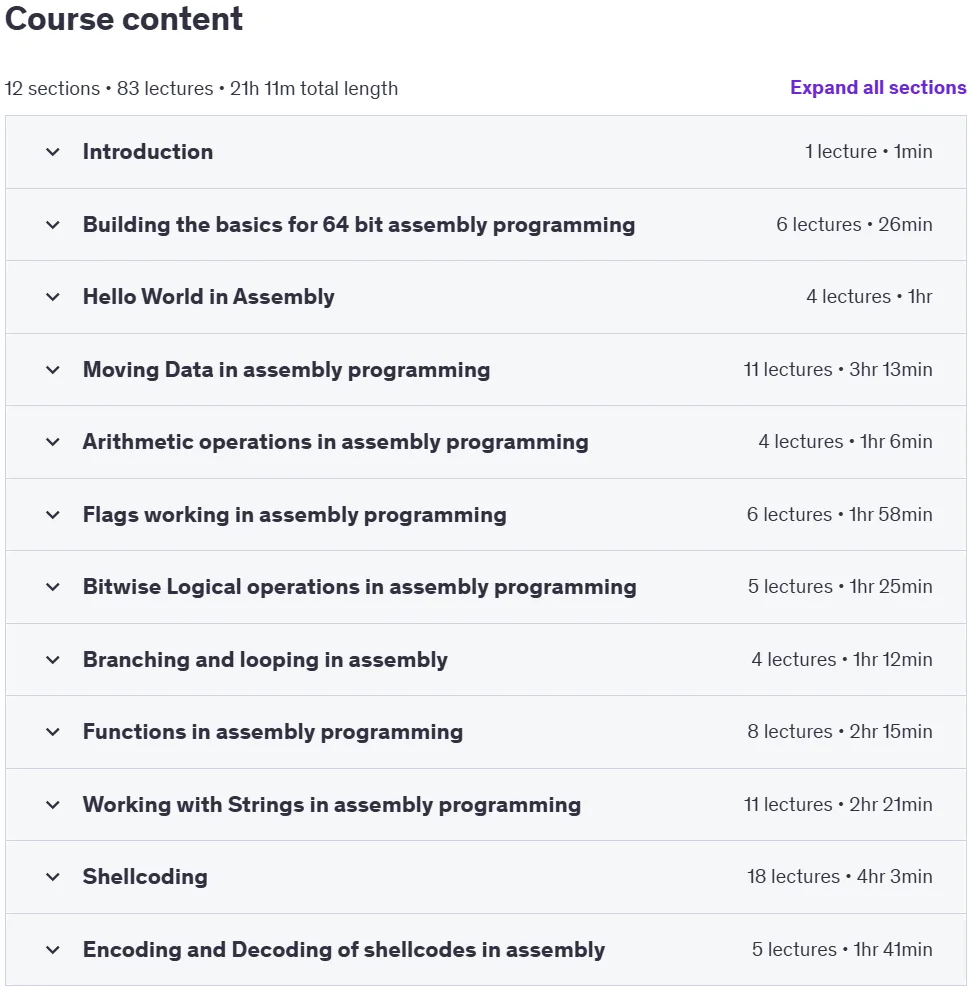
Task: Select the Shellcoding section title
Action: click(x=145, y=877)
